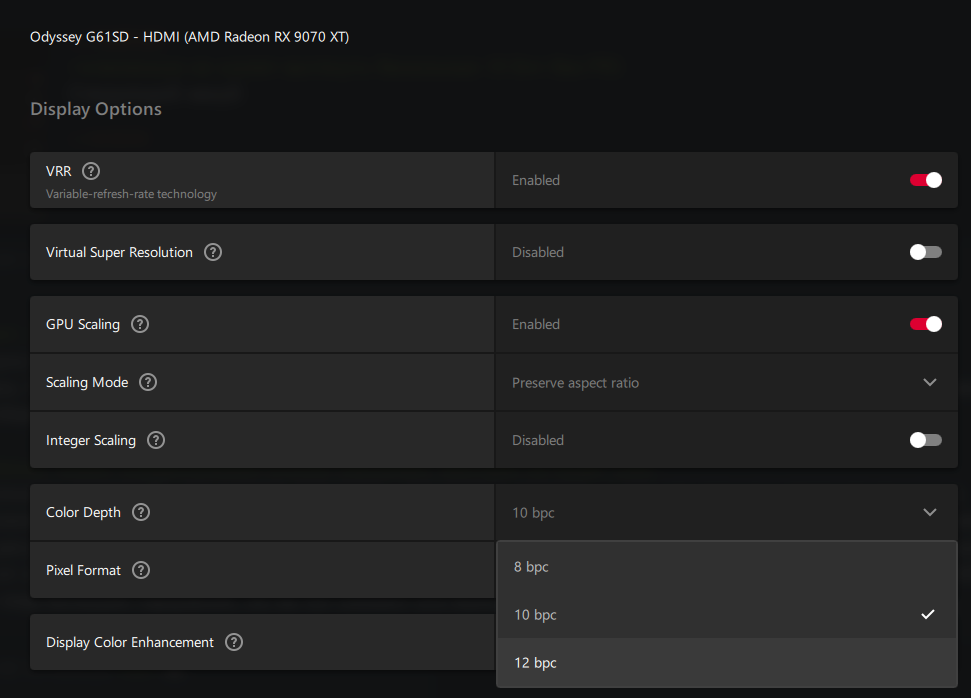Select 8 bpc color depth option

pos(726,567)
